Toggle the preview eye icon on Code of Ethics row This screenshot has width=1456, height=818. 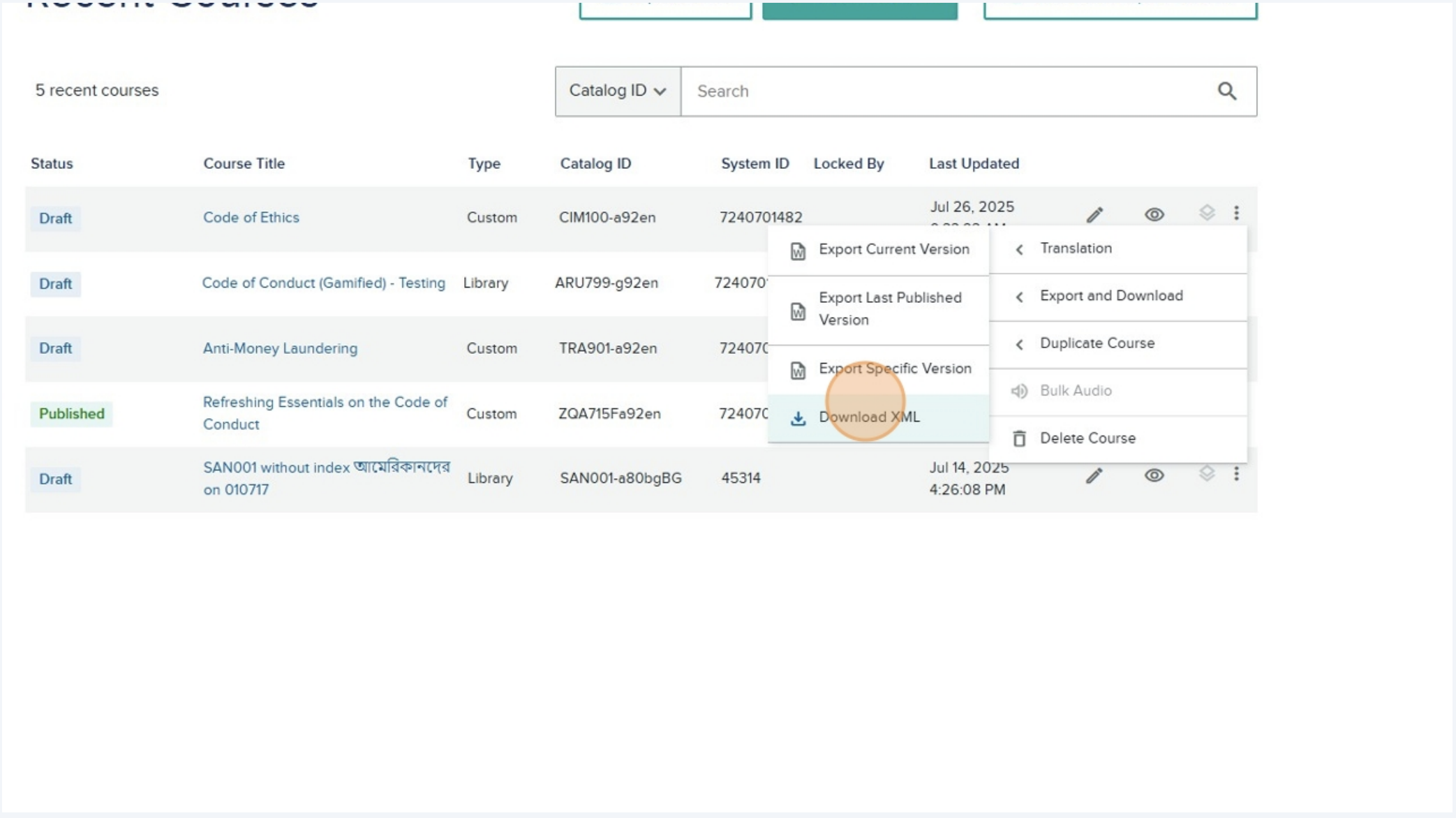(x=1153, y=214)
